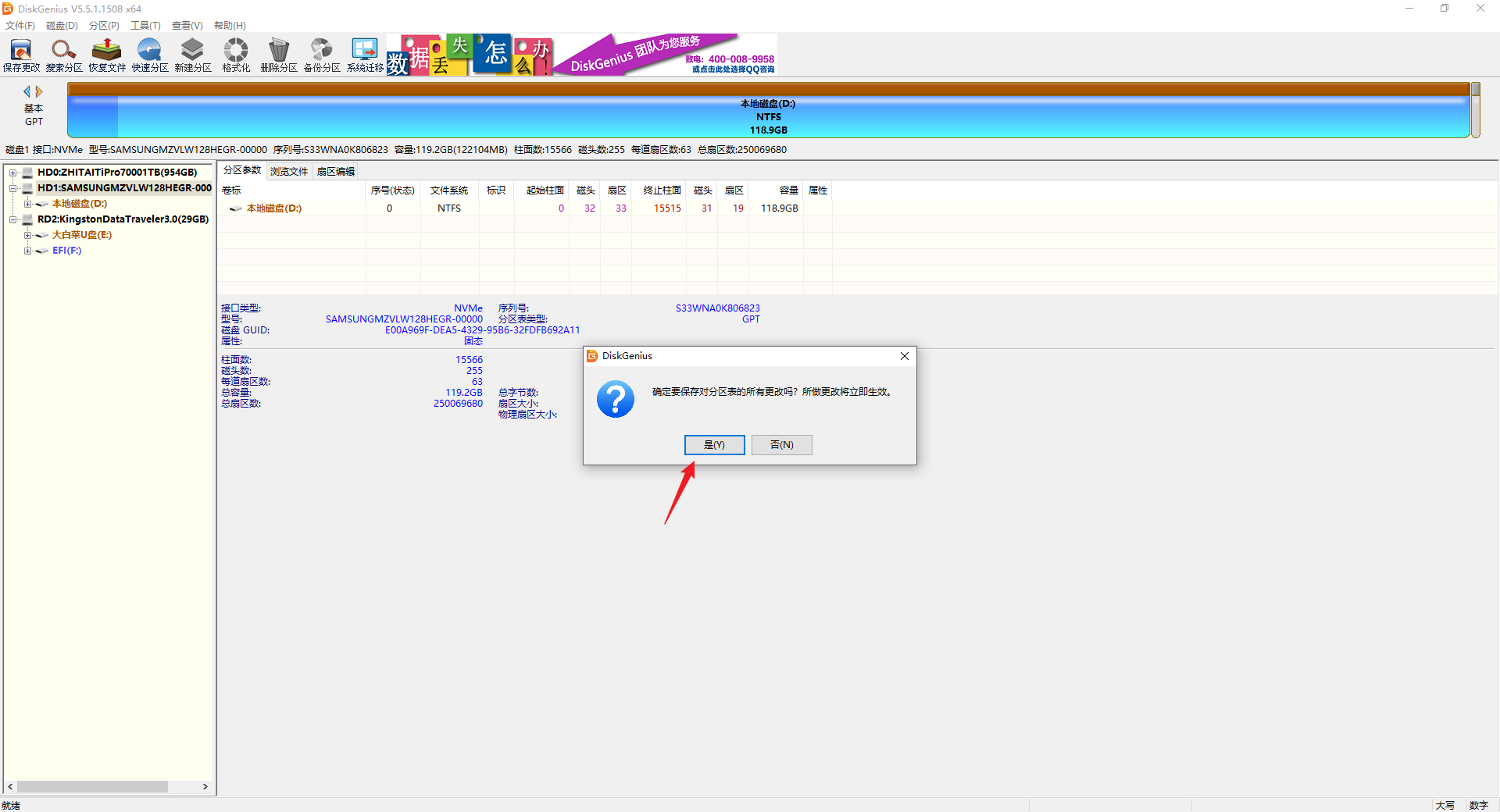Click the 终止柱面 column header
1500x812 pixels.
tap(659, 191)
